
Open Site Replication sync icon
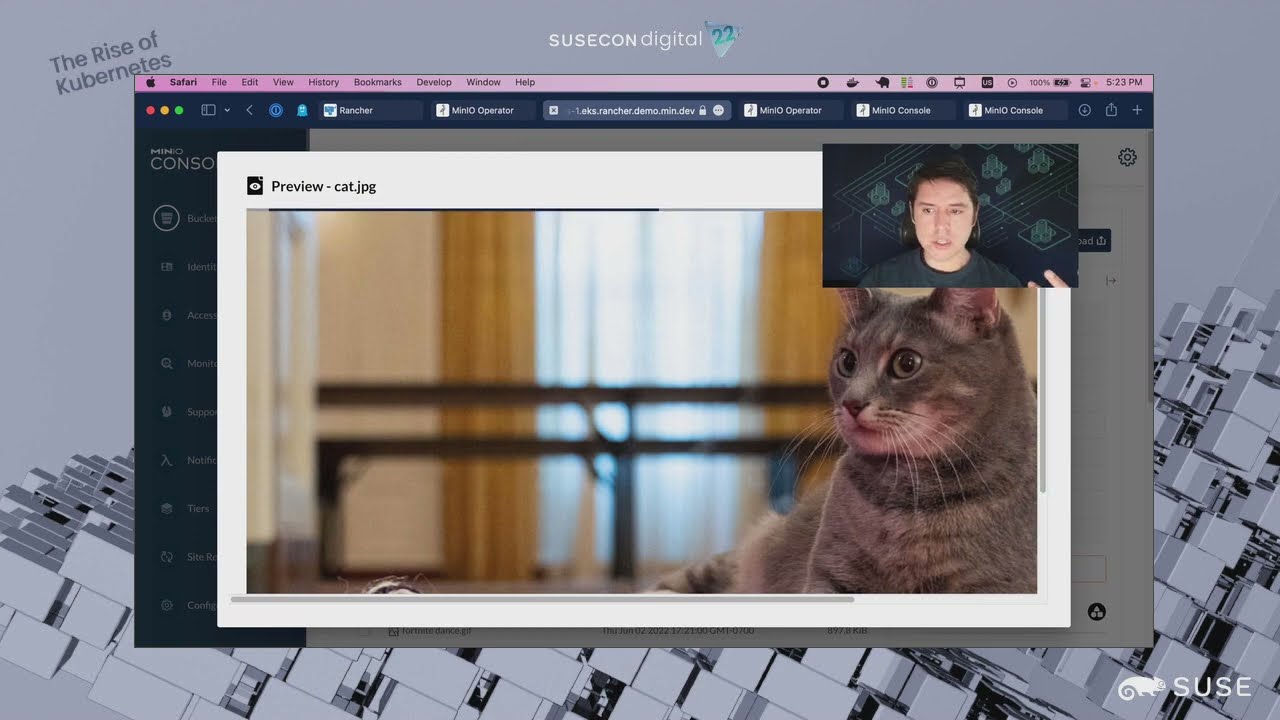(x=166, y=557)
